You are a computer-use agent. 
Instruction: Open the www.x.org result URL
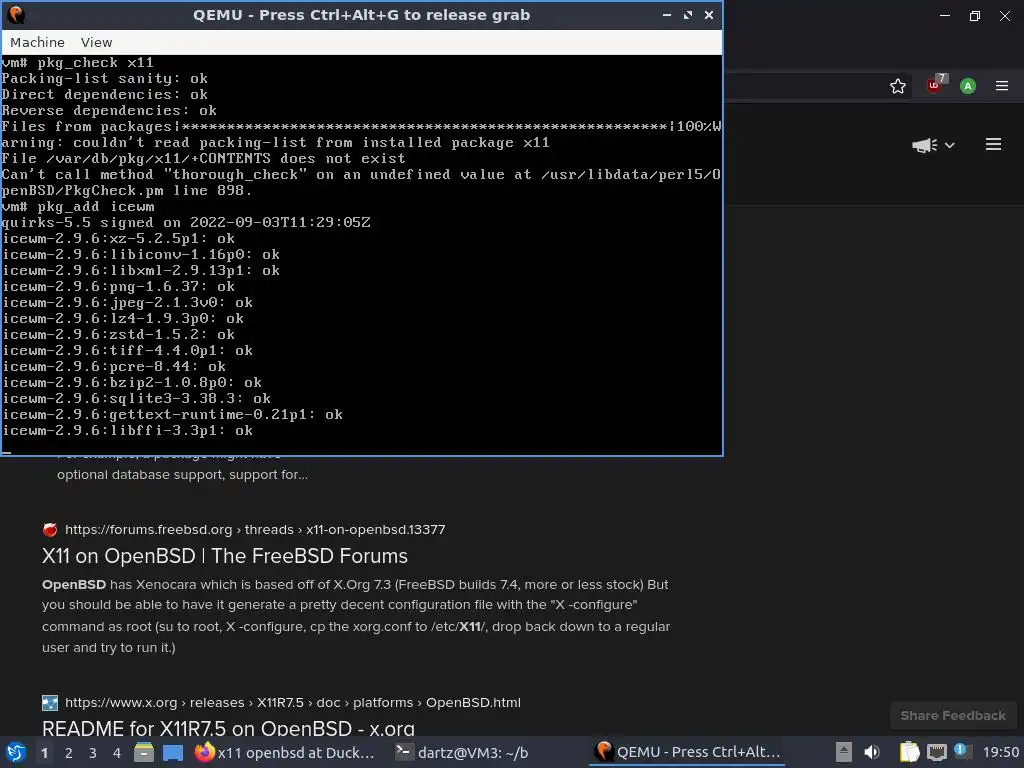pos(293,703)
